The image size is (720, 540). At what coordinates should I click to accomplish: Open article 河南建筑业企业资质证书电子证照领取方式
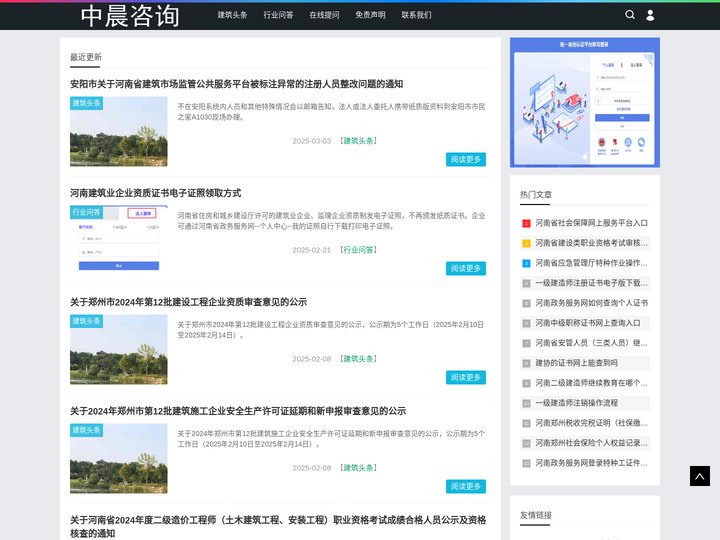tap(156, 193)
